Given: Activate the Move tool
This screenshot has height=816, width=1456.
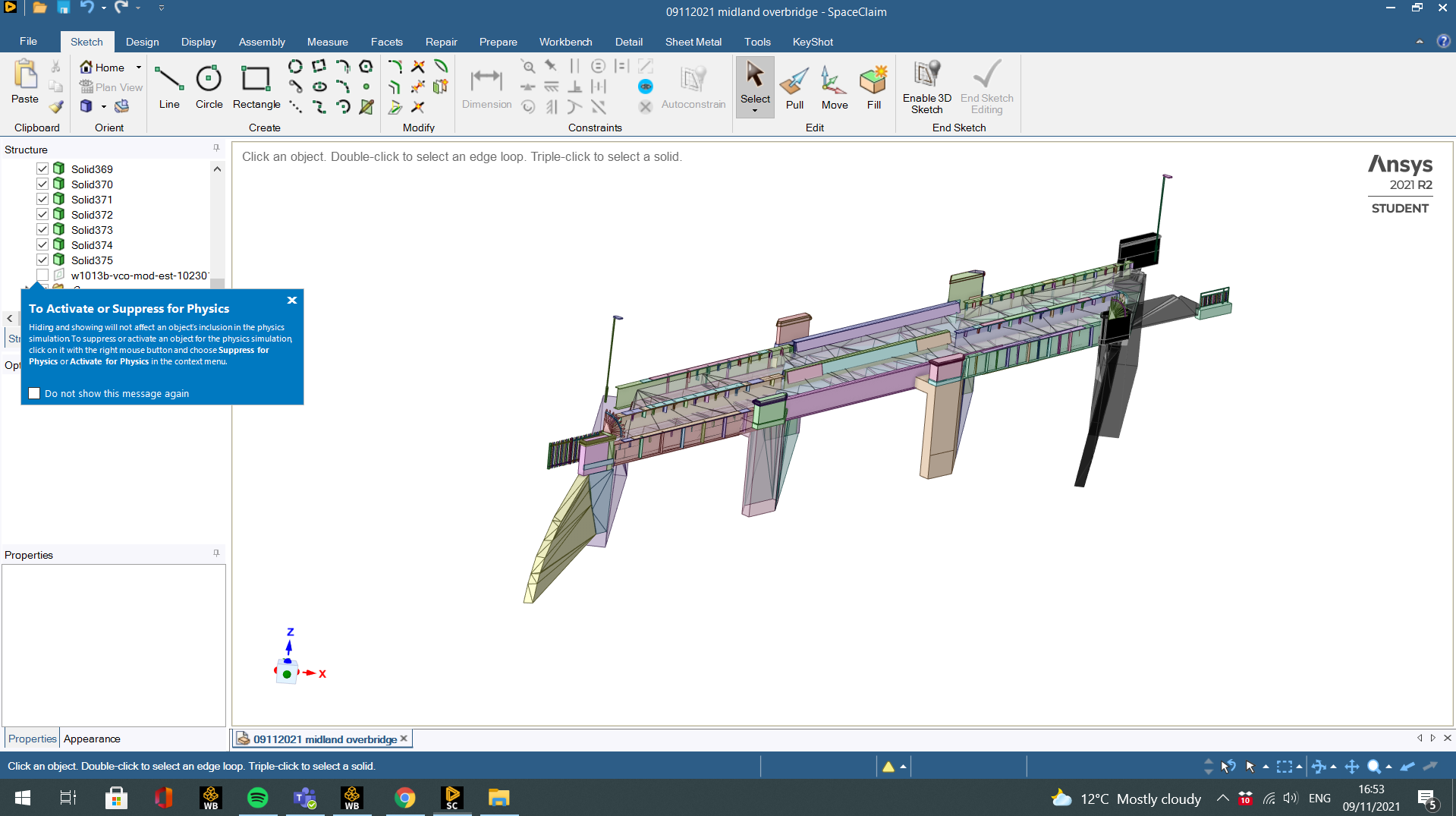Looking at the screenshot, I should tap(834, 86).
